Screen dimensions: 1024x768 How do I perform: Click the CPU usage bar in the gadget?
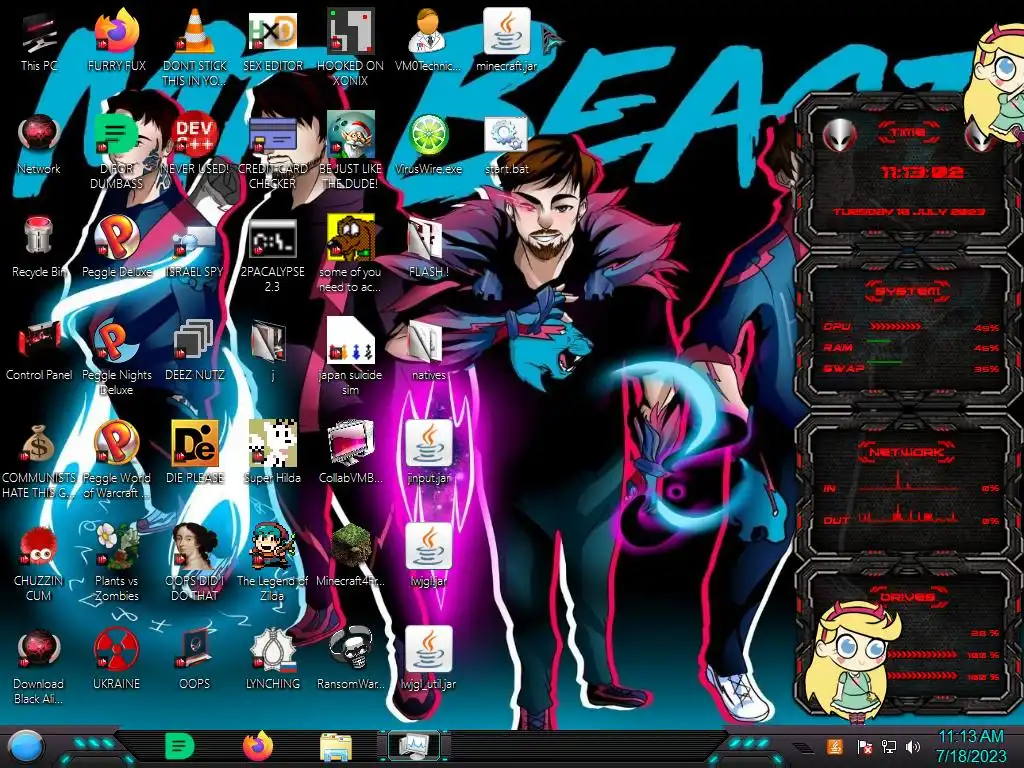895,326
